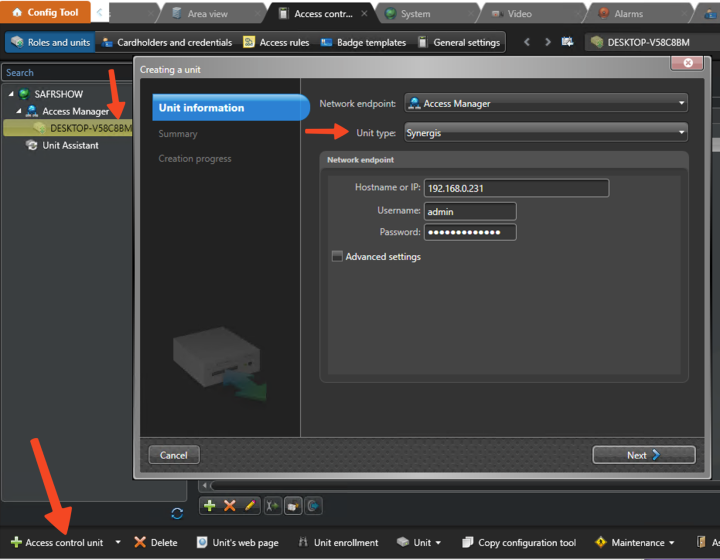Open Roles and units view

point(51,42)
